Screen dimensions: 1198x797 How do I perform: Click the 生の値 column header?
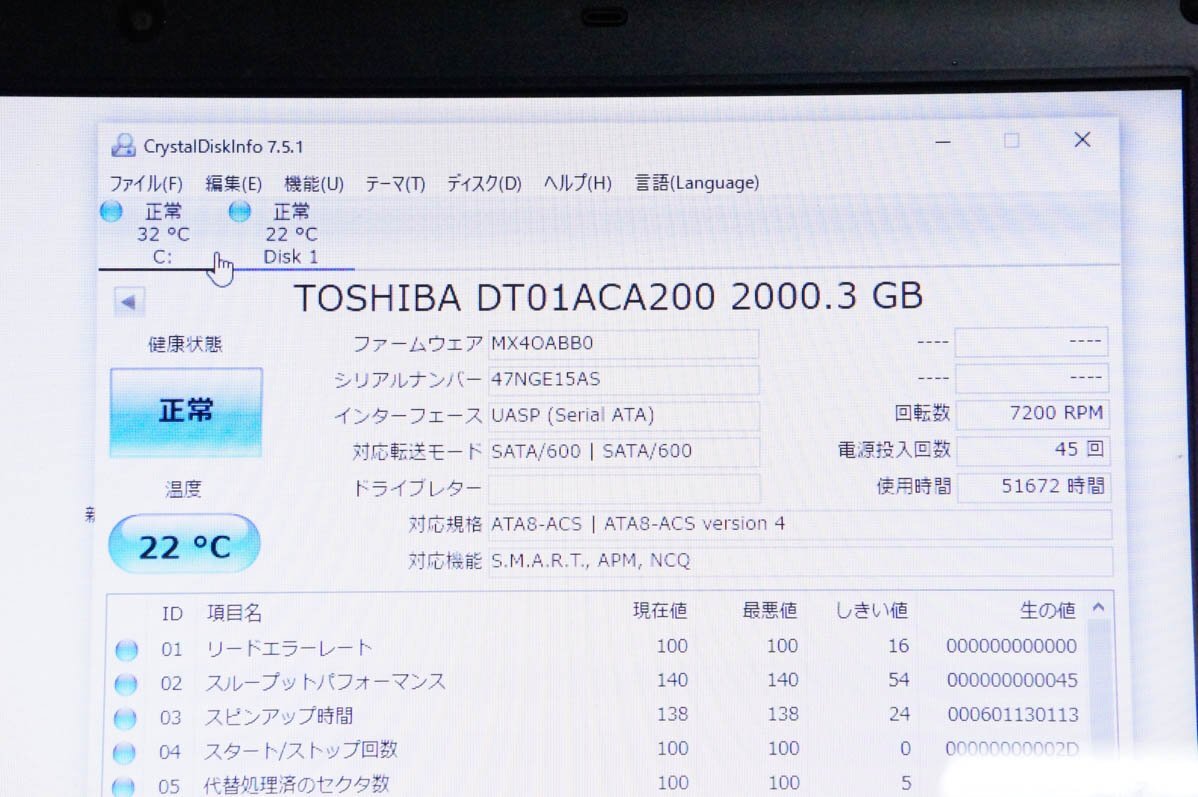point(1047,610)
